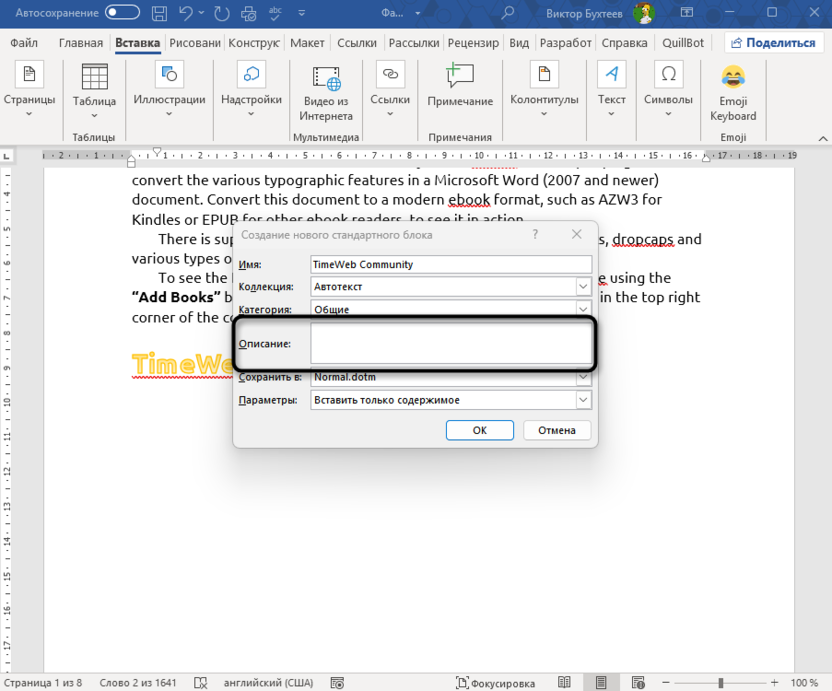Open the Сохранить в dropdown arrow
Screen dimensions: 832x691
pos(583,378)
